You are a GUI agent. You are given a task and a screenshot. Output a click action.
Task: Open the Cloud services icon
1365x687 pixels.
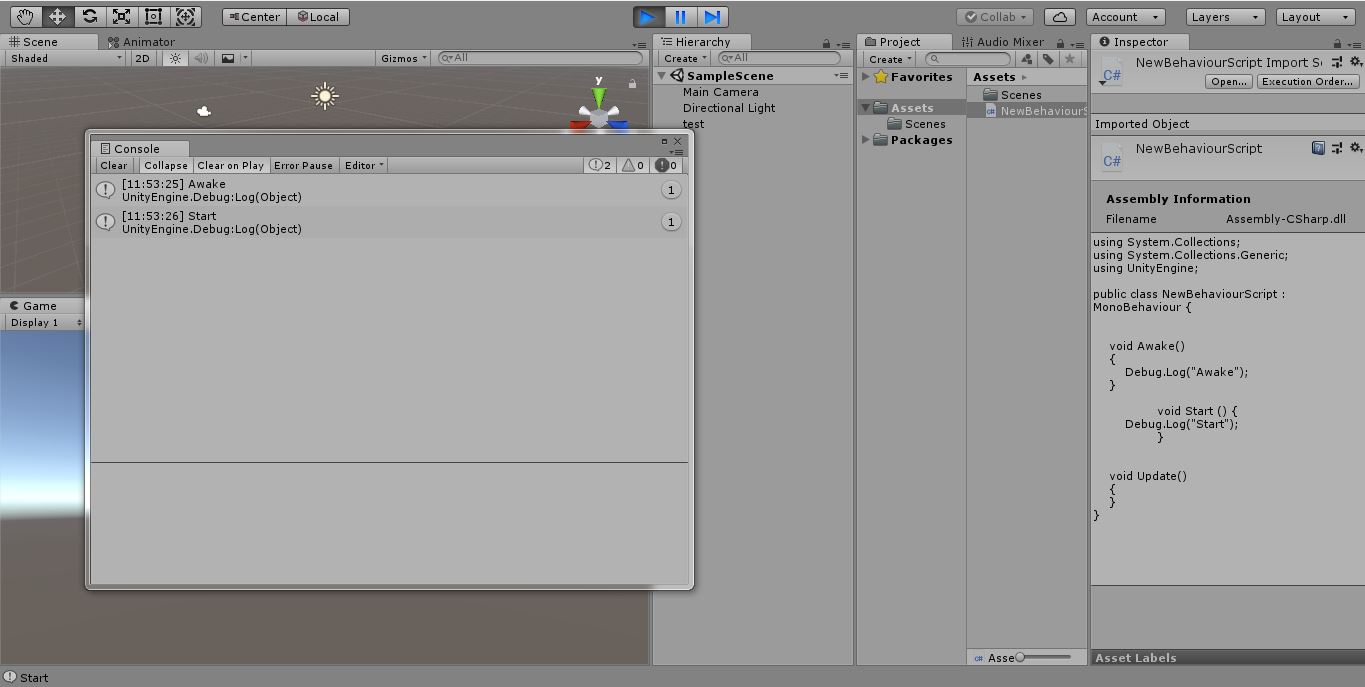(1059, 17)
